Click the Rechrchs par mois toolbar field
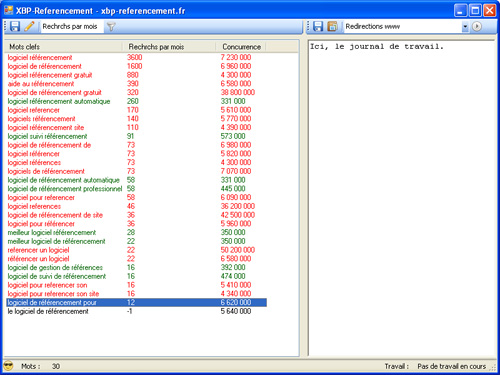This screenshot has height=375, width=500. [x=71, y=26]
